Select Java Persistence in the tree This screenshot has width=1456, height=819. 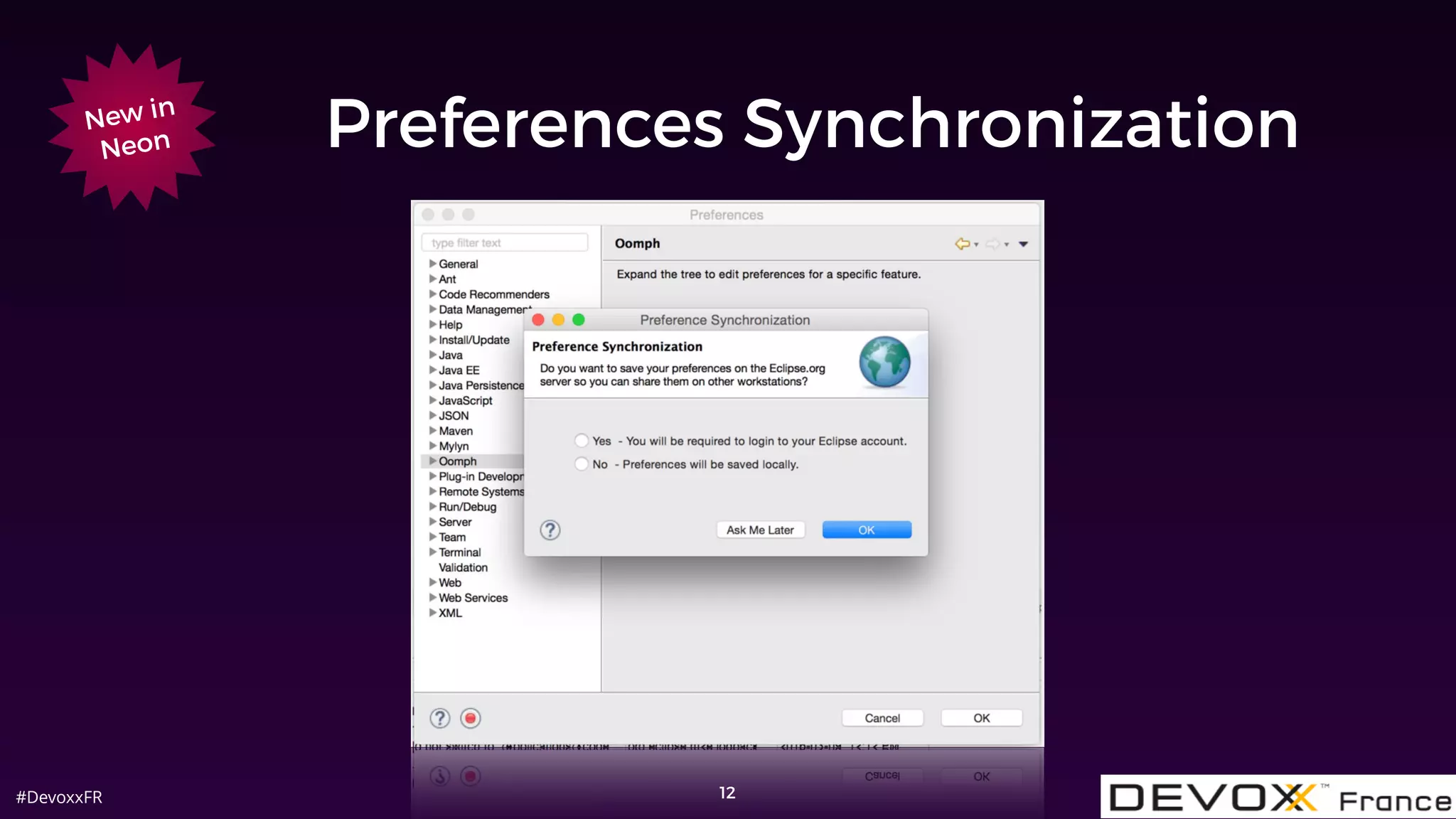(x=481, y=385)
